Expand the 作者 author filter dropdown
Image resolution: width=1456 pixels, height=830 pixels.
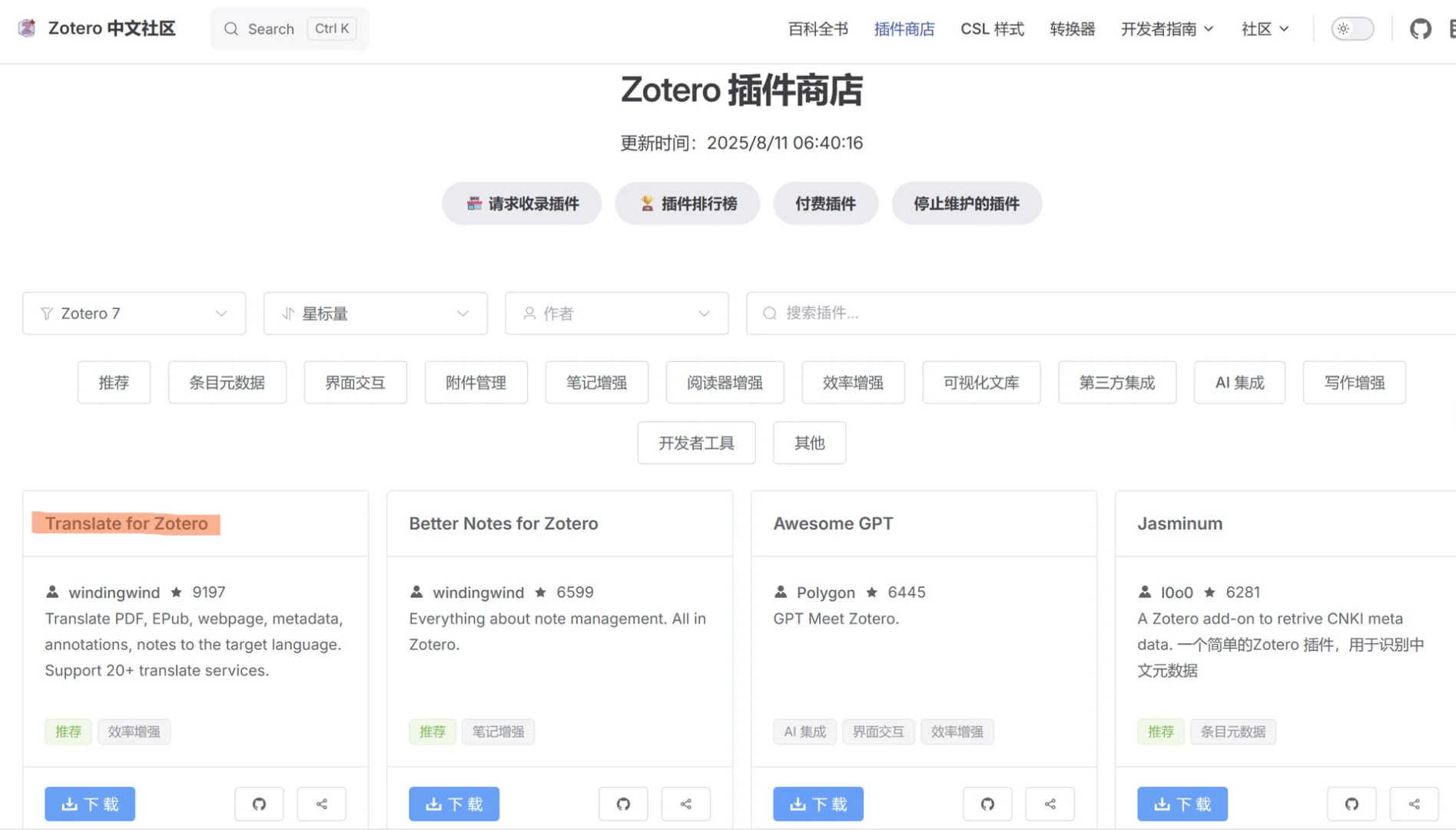coord(616,313)
